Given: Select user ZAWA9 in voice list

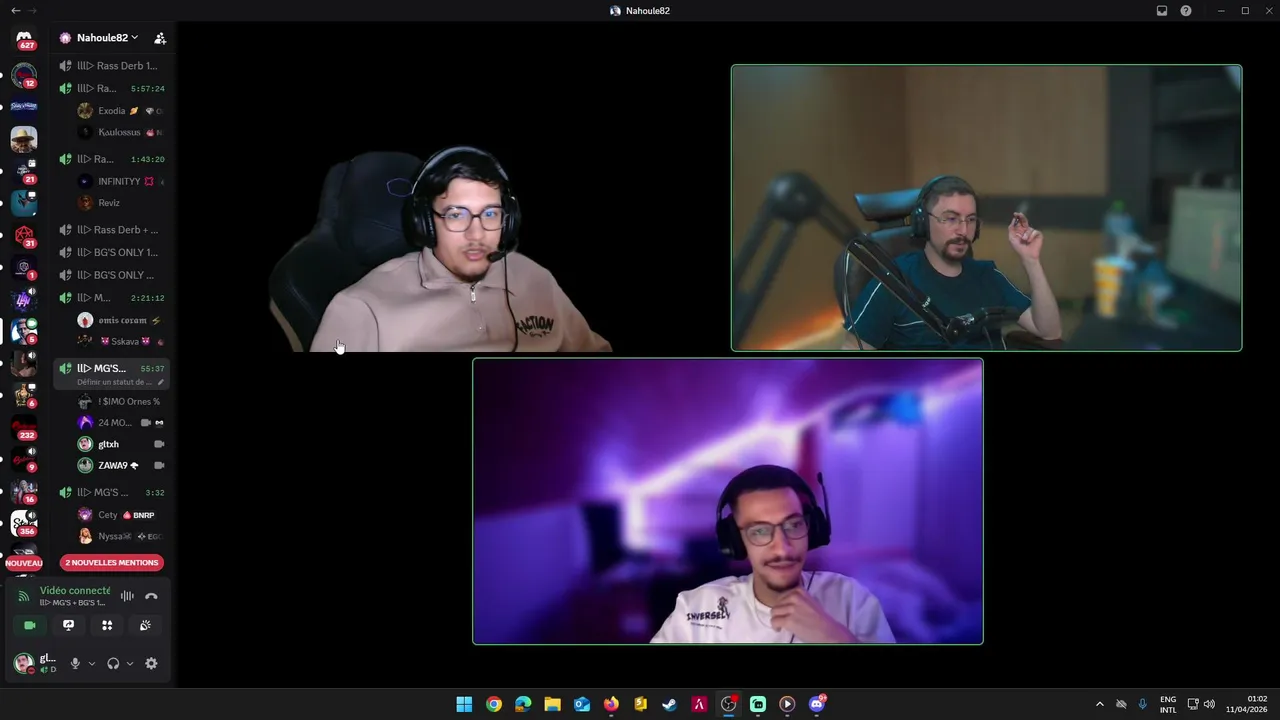Looking at the screenshot, I should coord(113,465).
